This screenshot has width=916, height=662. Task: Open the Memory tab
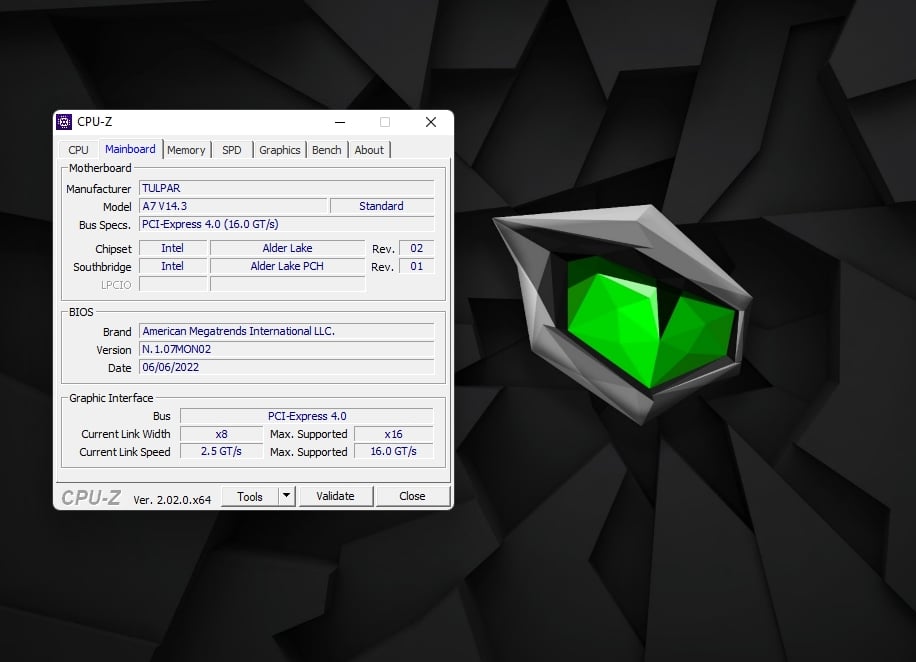pyautogui.click(x=186, y=150)
